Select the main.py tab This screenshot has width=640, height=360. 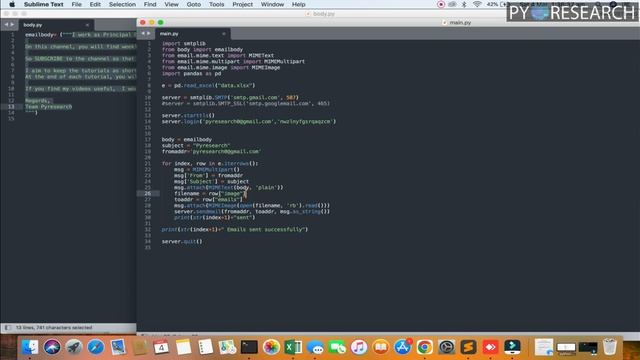[192, 33]
